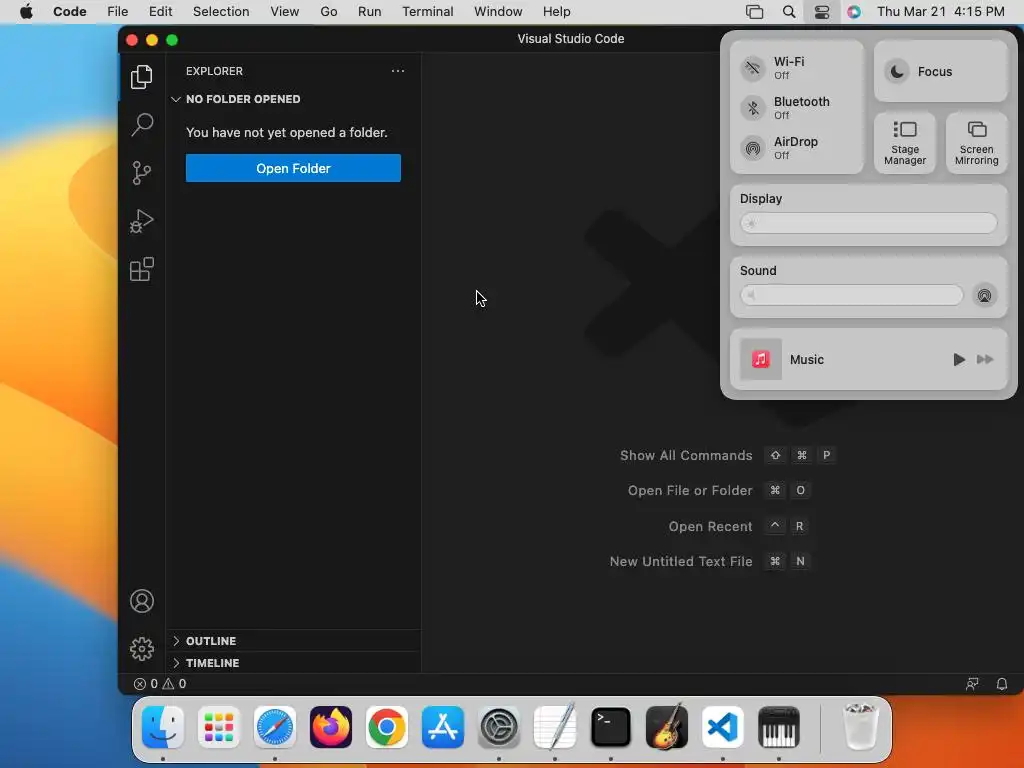Launch Safari from the Dock
1024x768 pixels.
tap(275, 727)
